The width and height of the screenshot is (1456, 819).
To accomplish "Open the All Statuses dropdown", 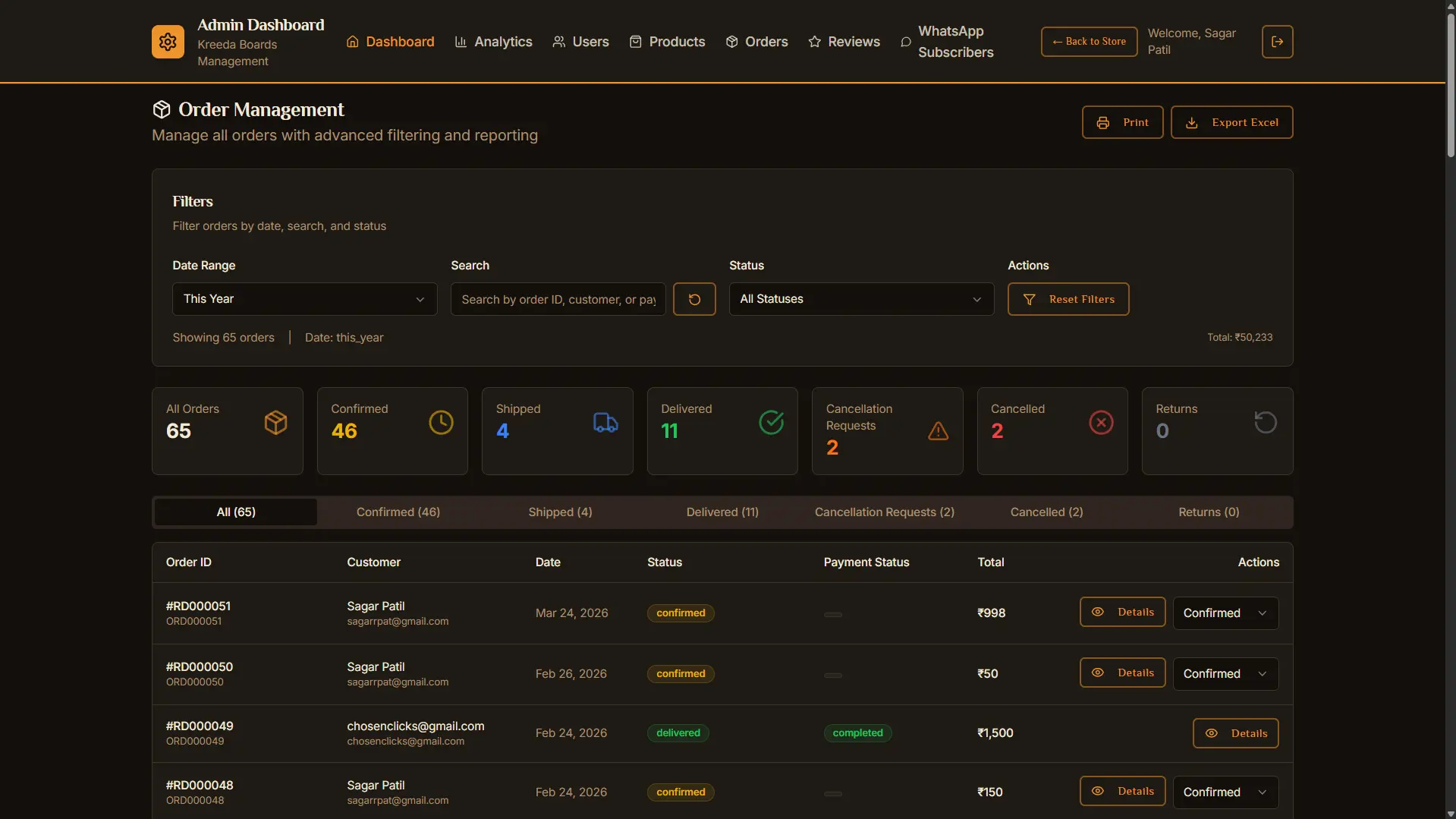I will (860, 298).
